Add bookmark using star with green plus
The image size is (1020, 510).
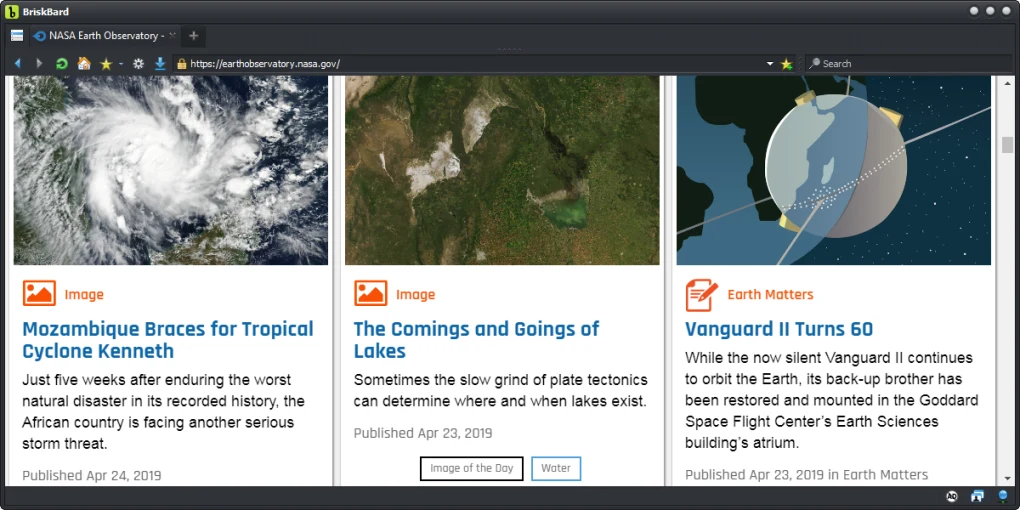click(x=787, y=64)
